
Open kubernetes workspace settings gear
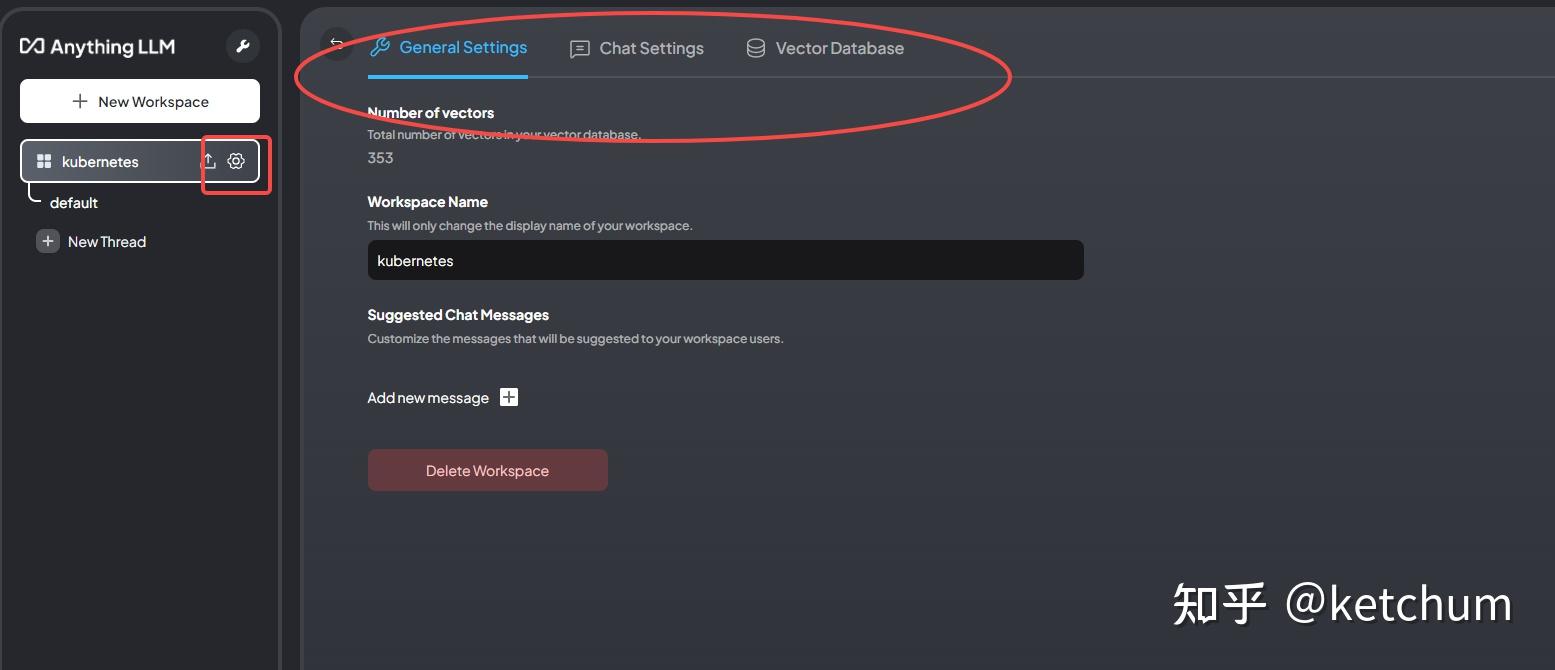pyautogui.click(x=236, y=161)
